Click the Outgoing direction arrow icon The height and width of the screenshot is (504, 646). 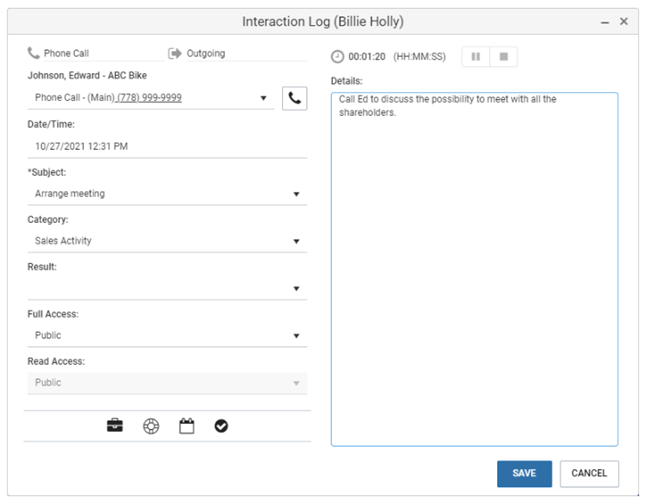tap(175, 53)
